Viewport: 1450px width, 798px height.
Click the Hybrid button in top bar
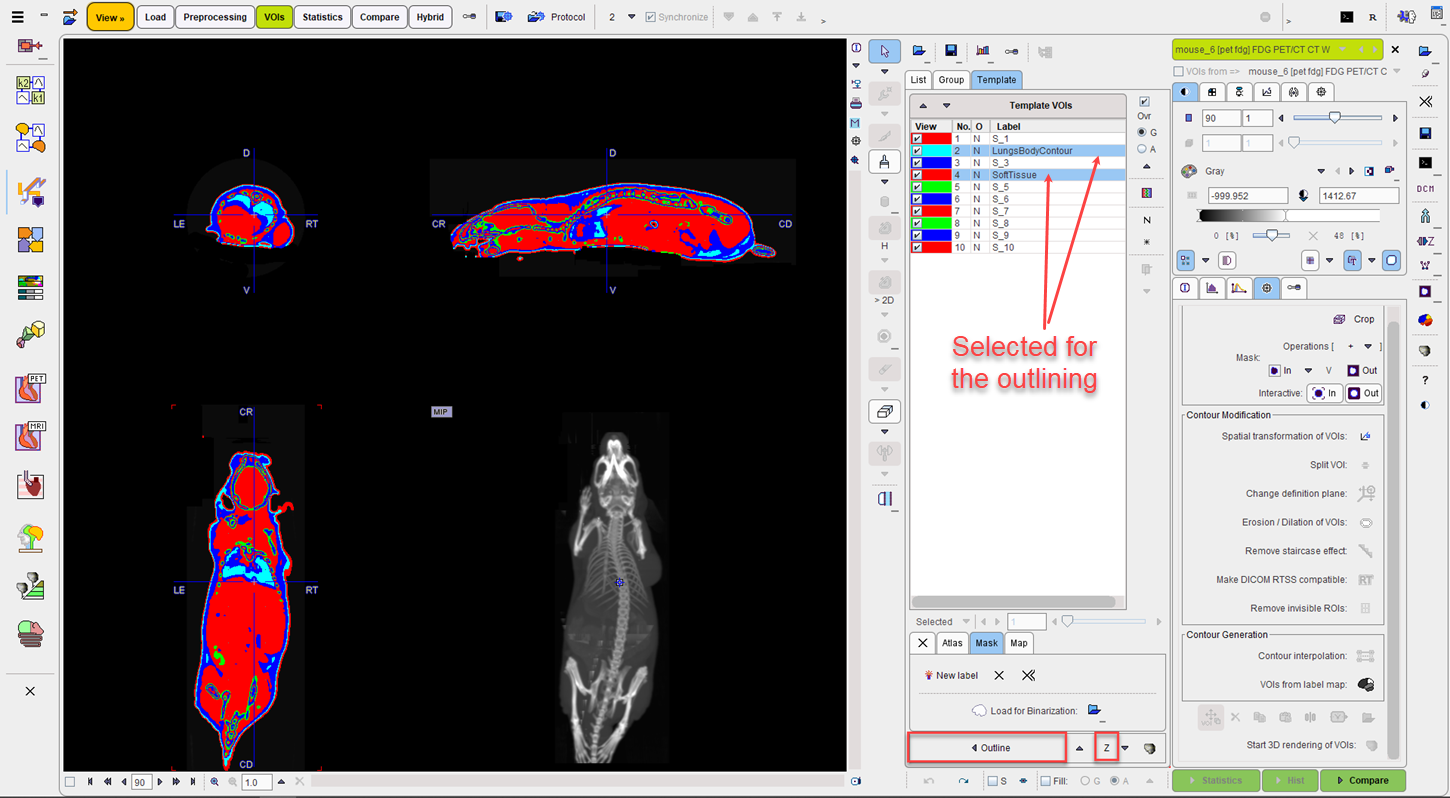tap(430, 17)
